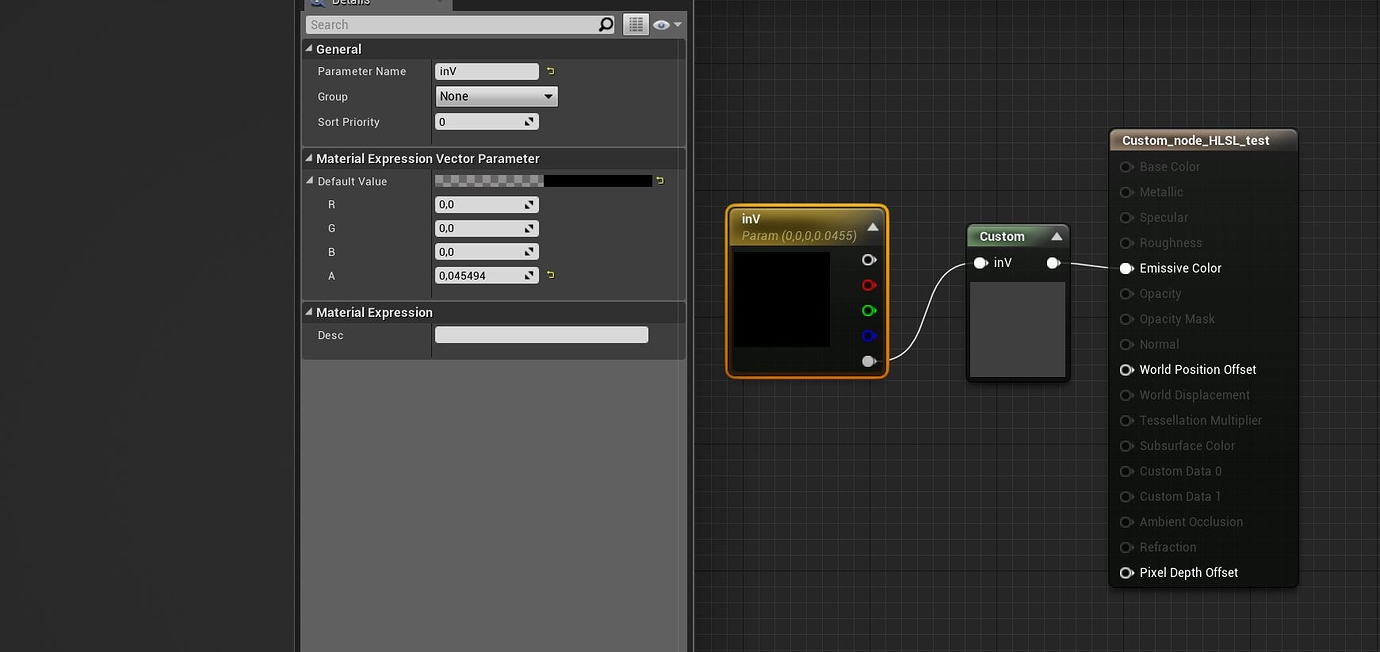Click the Opacity pin on the result node
1380x652 pixels.
(1126, 293)
